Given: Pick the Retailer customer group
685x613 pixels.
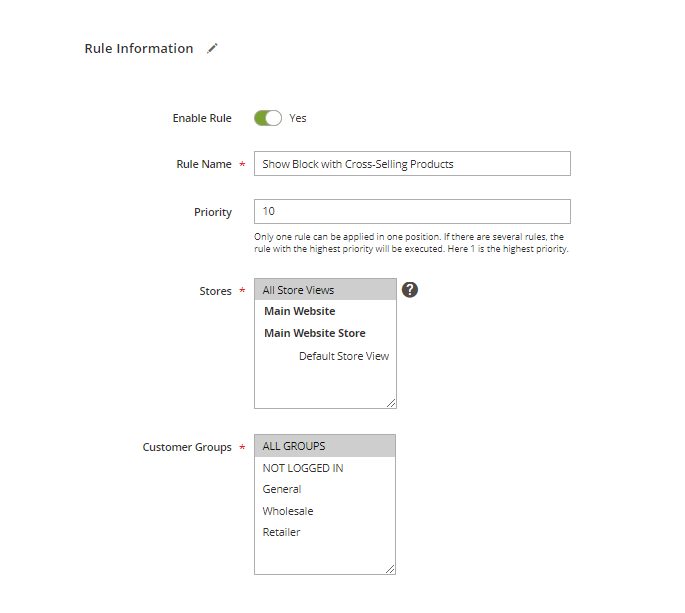Looking at the screenshot, I should 281,532.
